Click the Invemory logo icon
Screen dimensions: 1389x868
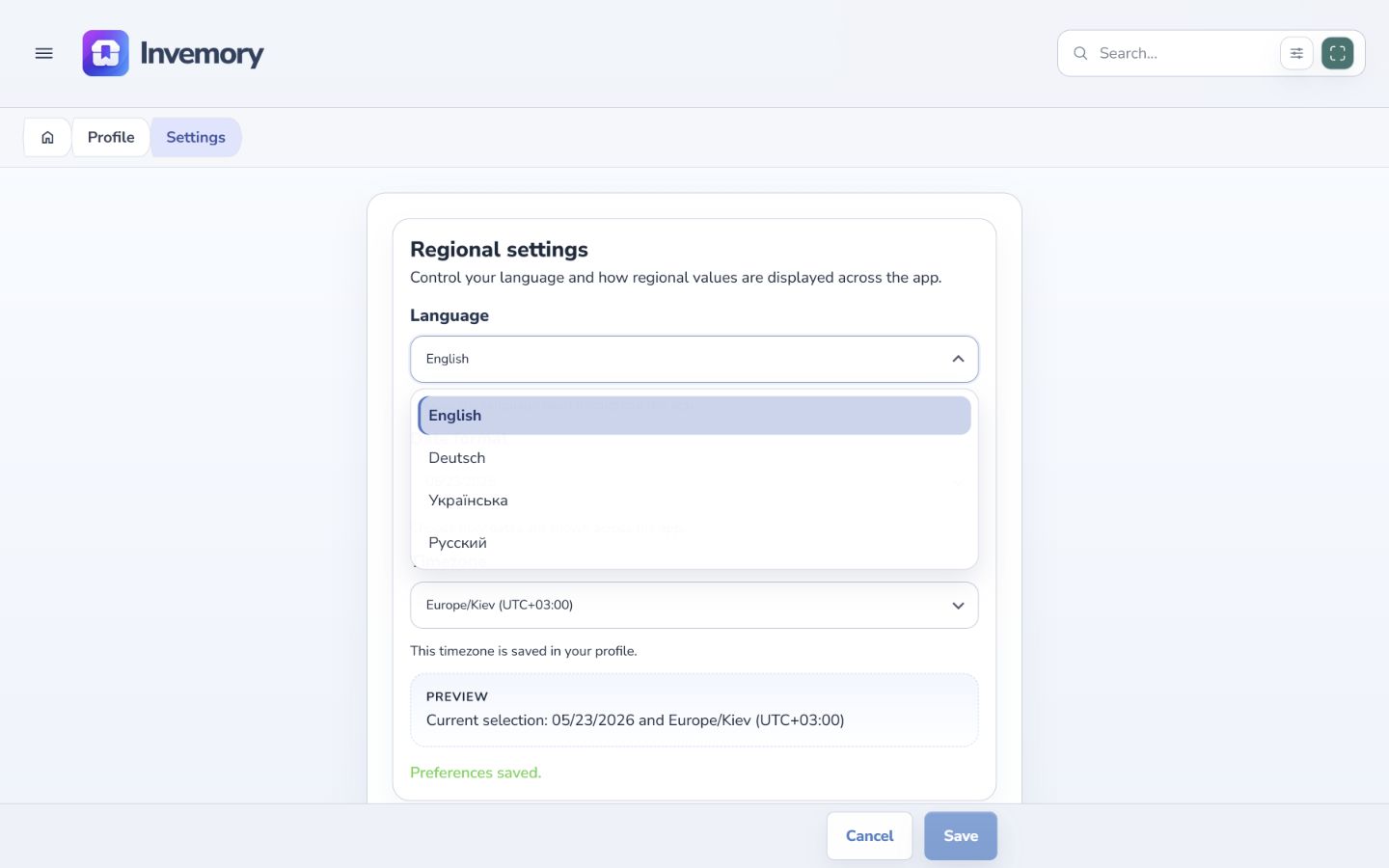pos(105,53)
